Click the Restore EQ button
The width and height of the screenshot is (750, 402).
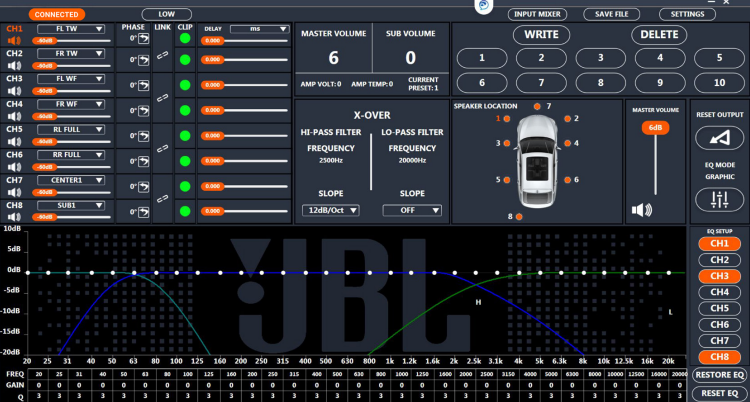click(x=719, y=375)
